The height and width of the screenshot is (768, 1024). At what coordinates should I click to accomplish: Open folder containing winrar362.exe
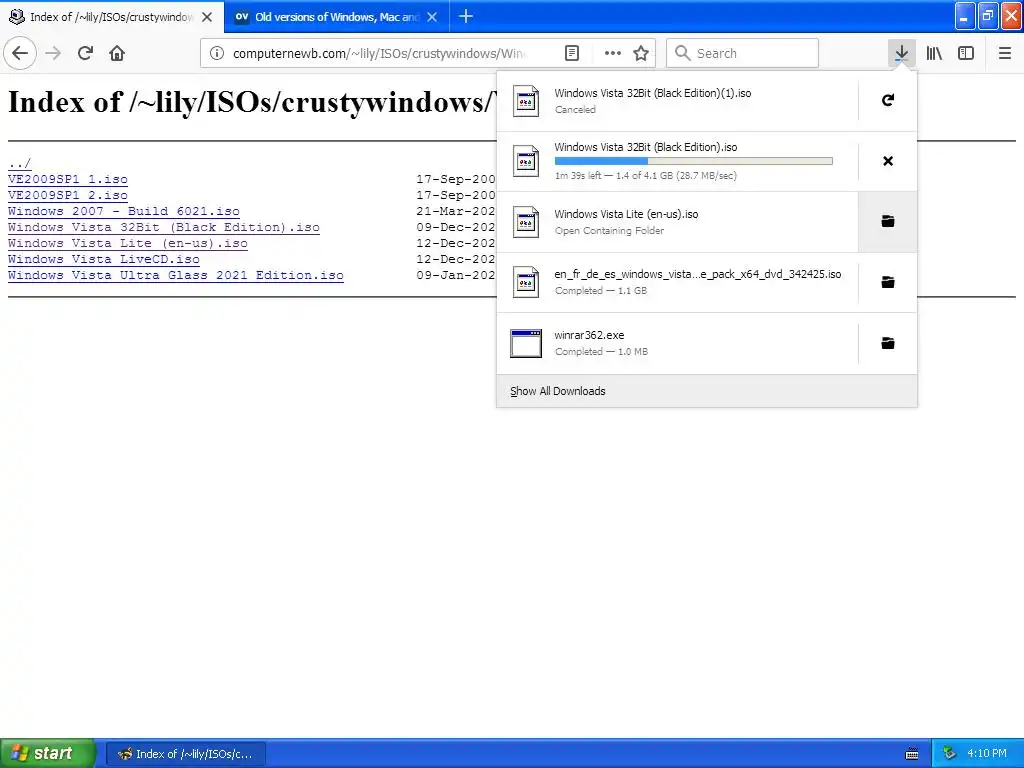coord(888,343)
